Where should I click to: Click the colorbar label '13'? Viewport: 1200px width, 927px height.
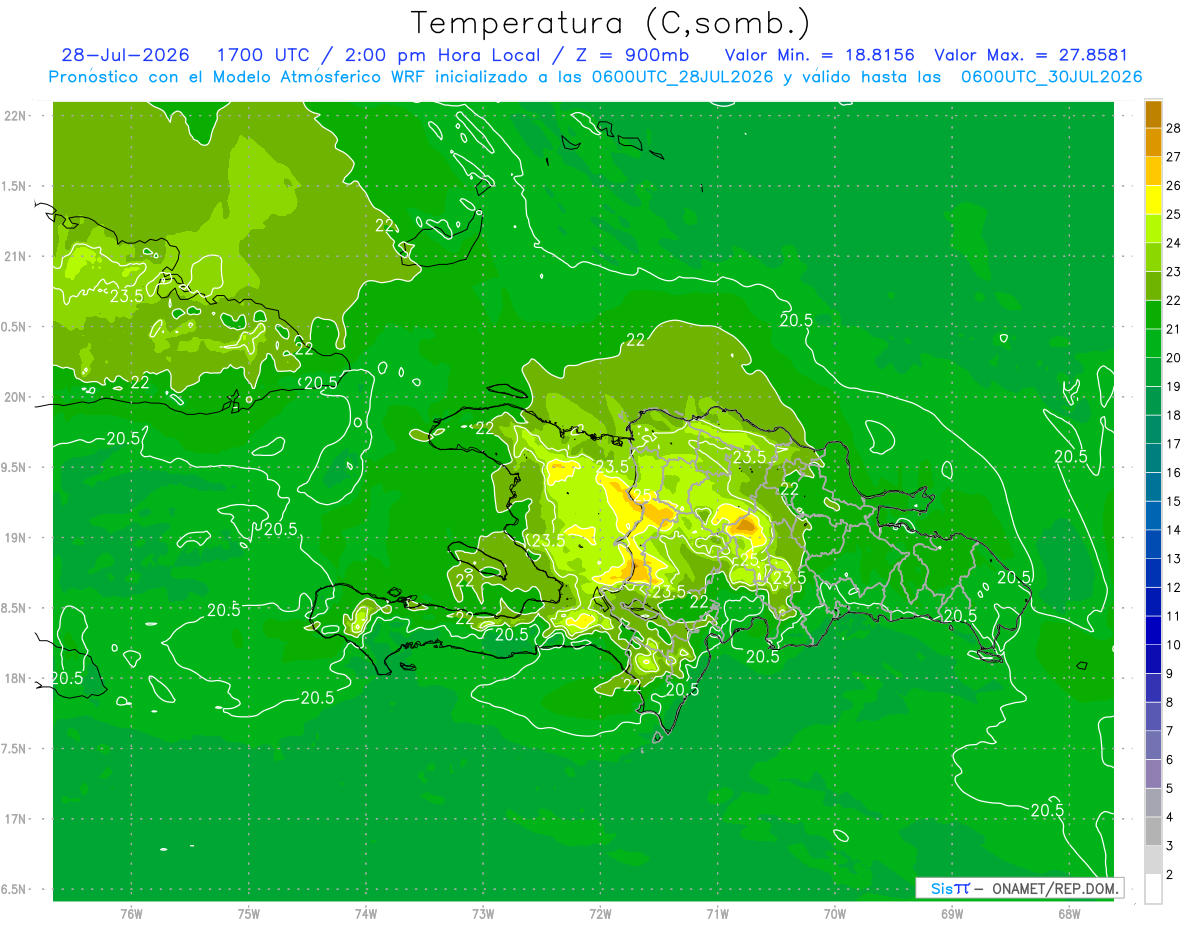click(x=1174, y=558)
